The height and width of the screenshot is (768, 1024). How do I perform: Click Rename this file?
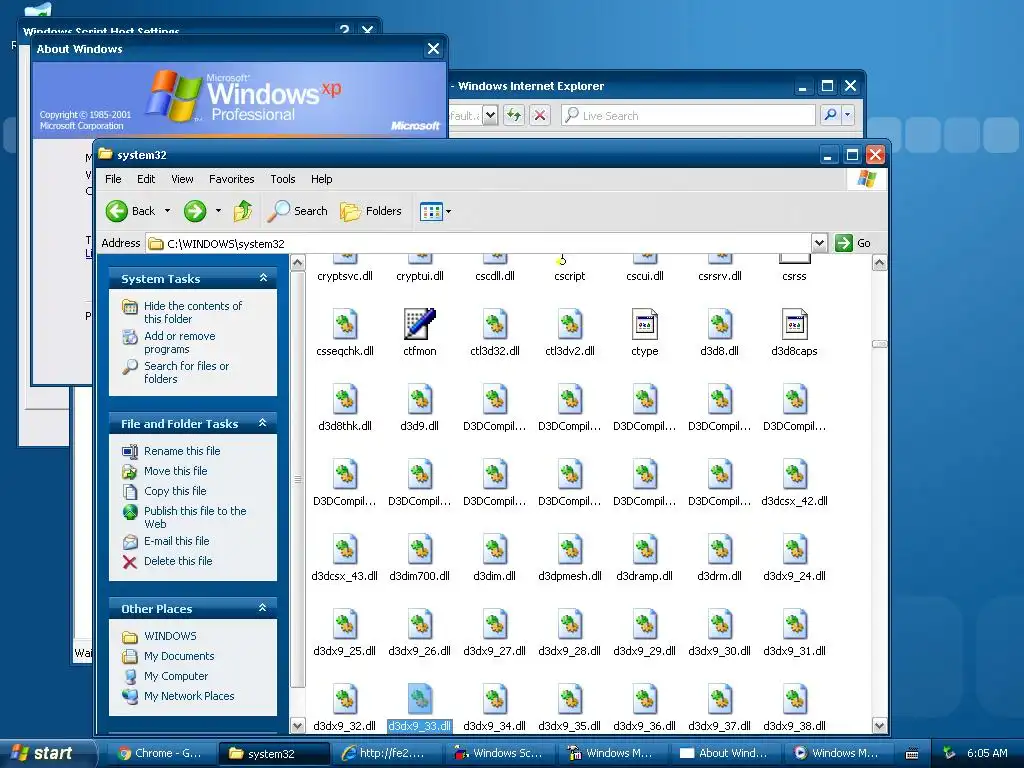tap(182, 451)
